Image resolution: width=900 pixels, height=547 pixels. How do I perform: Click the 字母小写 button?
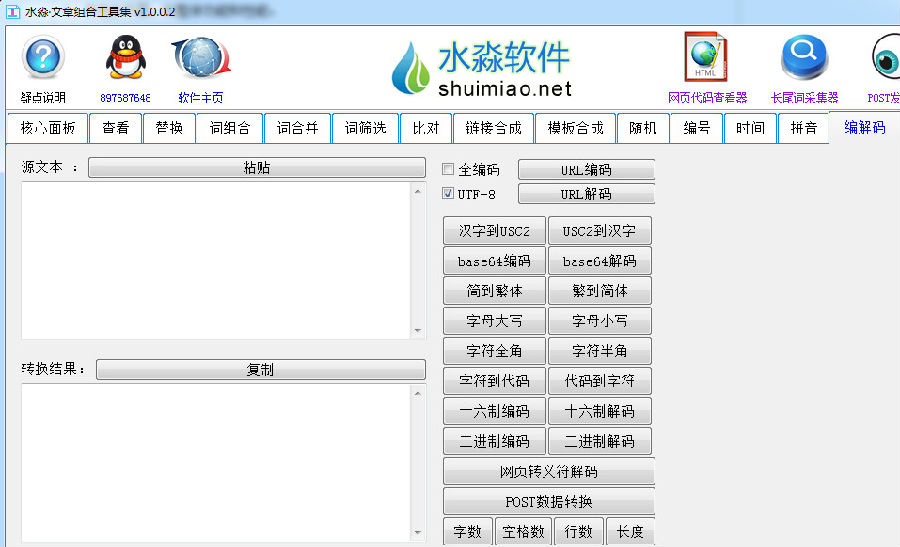tap(600, 321)
